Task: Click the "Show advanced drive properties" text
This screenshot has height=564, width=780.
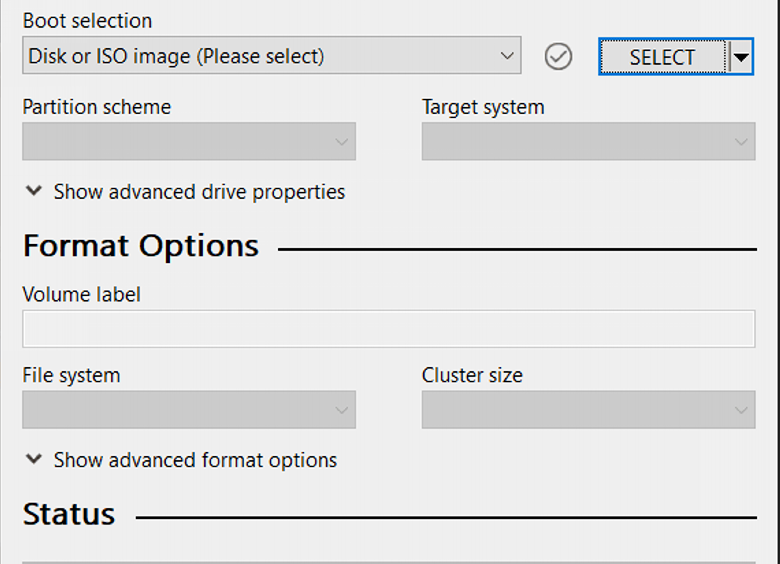Action: click(x=199, y=192)
